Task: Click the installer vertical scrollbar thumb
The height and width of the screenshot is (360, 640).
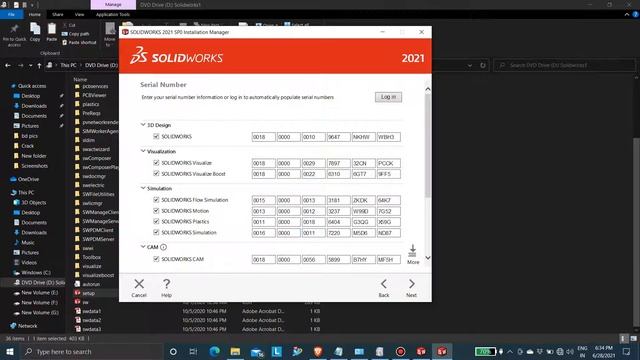Action: tap(427, 145)
